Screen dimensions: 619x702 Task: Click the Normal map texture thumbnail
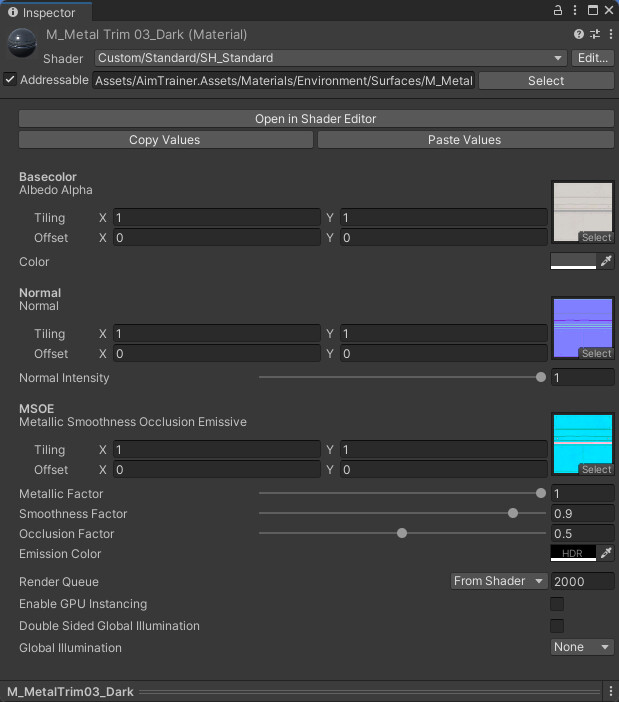(x=583, y=328)
